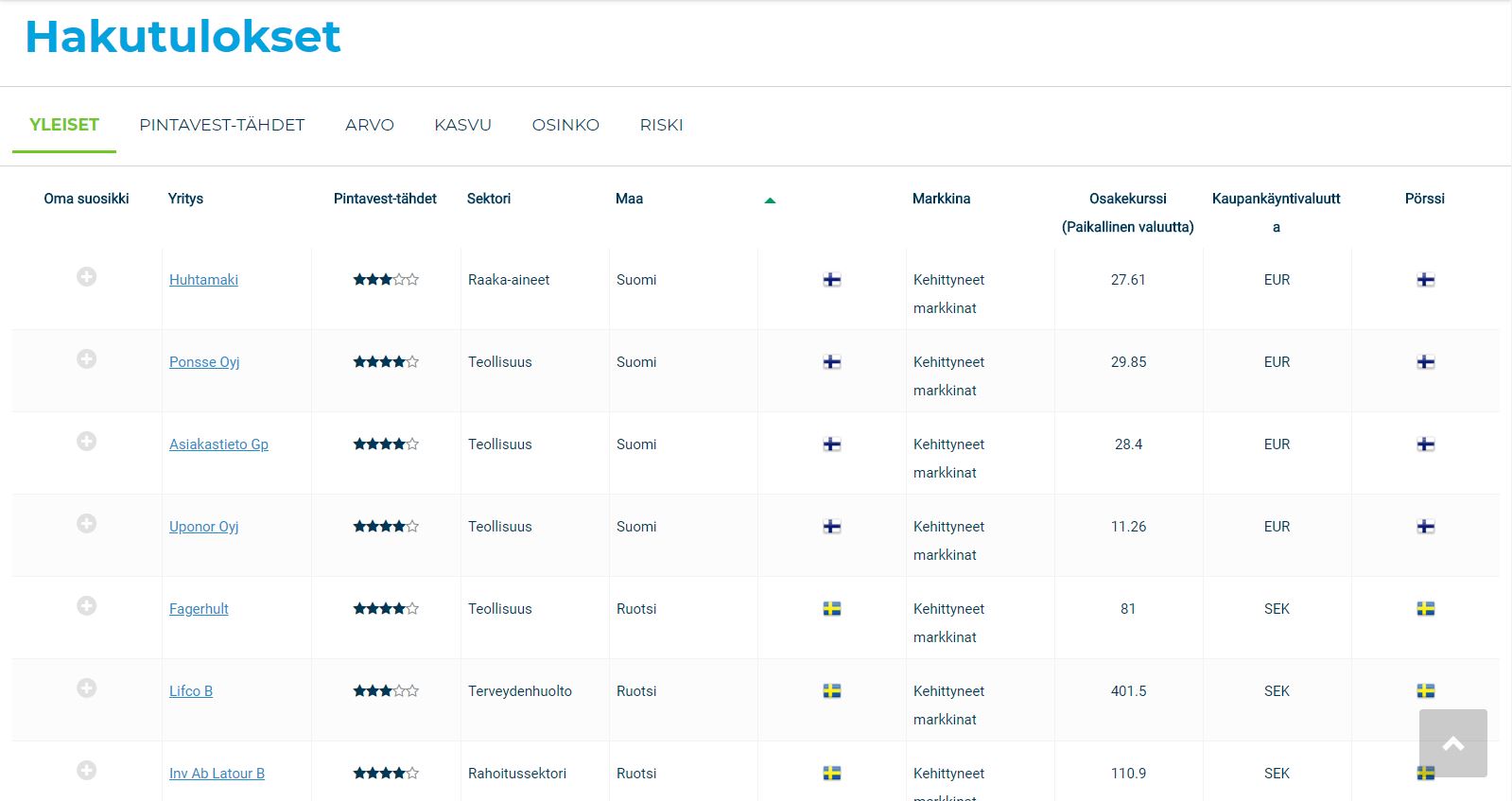Add Ponsse Oyj to favorites with plus icon
This screenshot has width=1512, height=801.
[x=86, y=358]
